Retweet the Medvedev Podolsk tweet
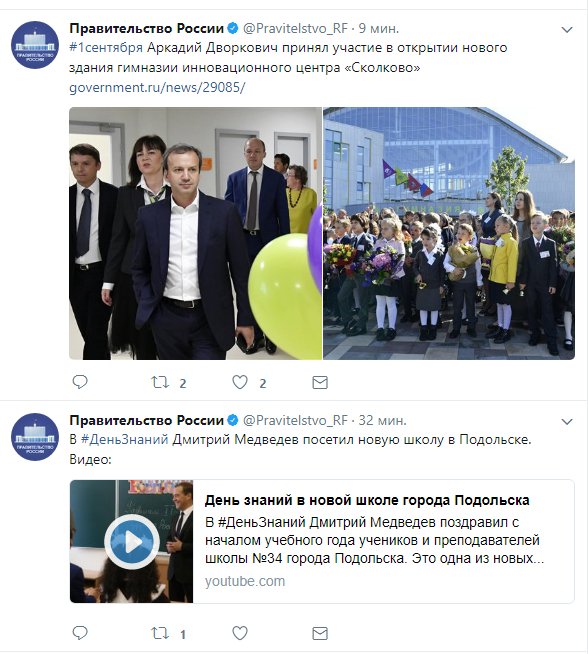This screenshot has width=588, height=654. pos(160,633)
